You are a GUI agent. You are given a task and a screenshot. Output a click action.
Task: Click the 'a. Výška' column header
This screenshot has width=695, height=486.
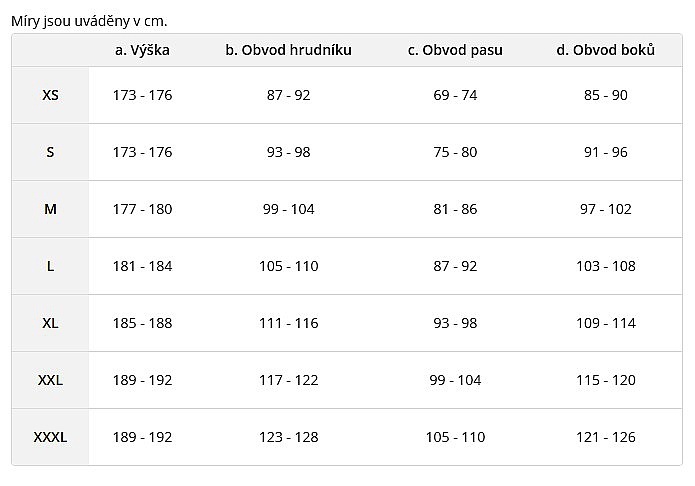(142, 50)
